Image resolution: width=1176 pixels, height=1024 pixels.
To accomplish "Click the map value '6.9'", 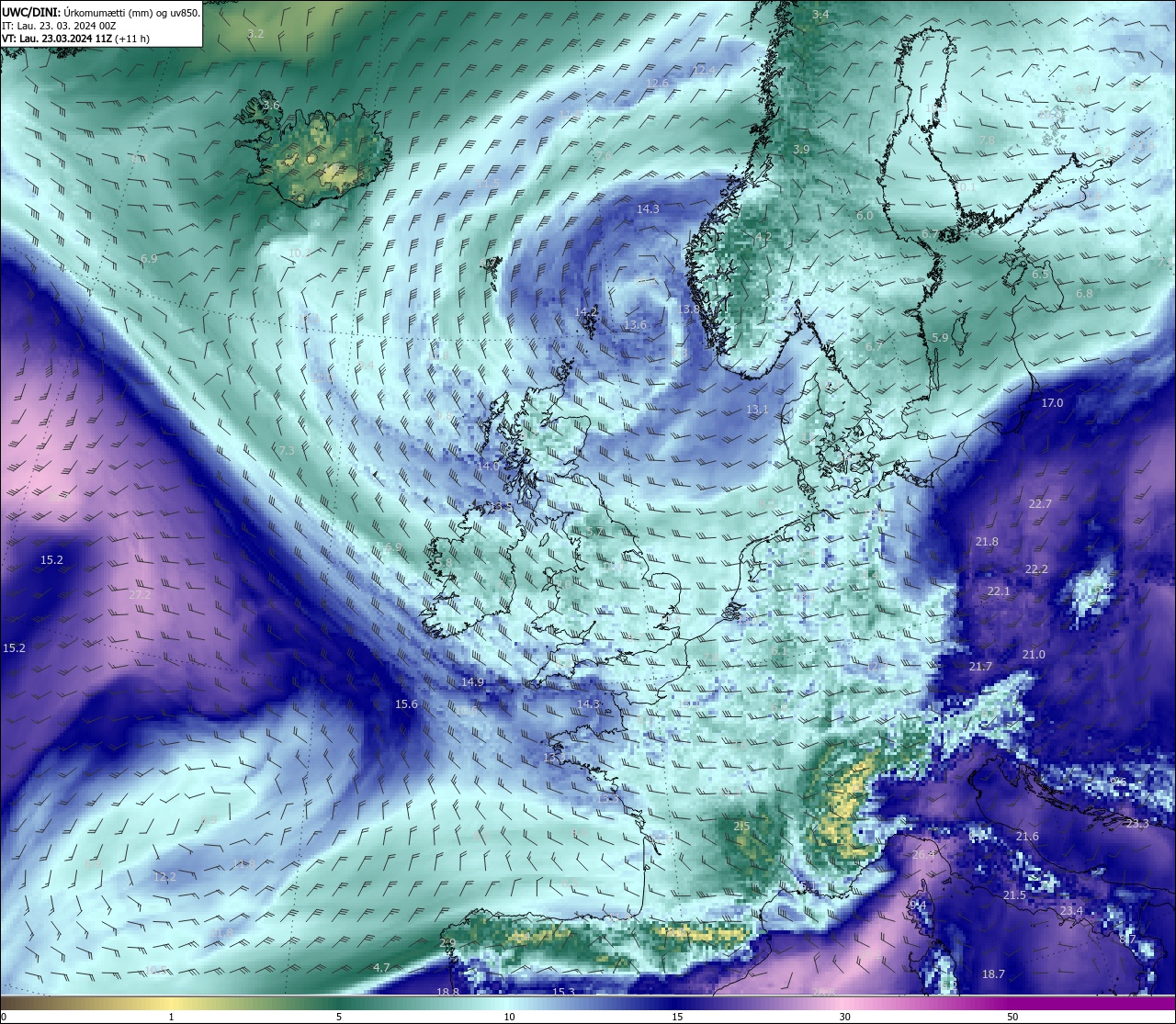I will 149,260.
